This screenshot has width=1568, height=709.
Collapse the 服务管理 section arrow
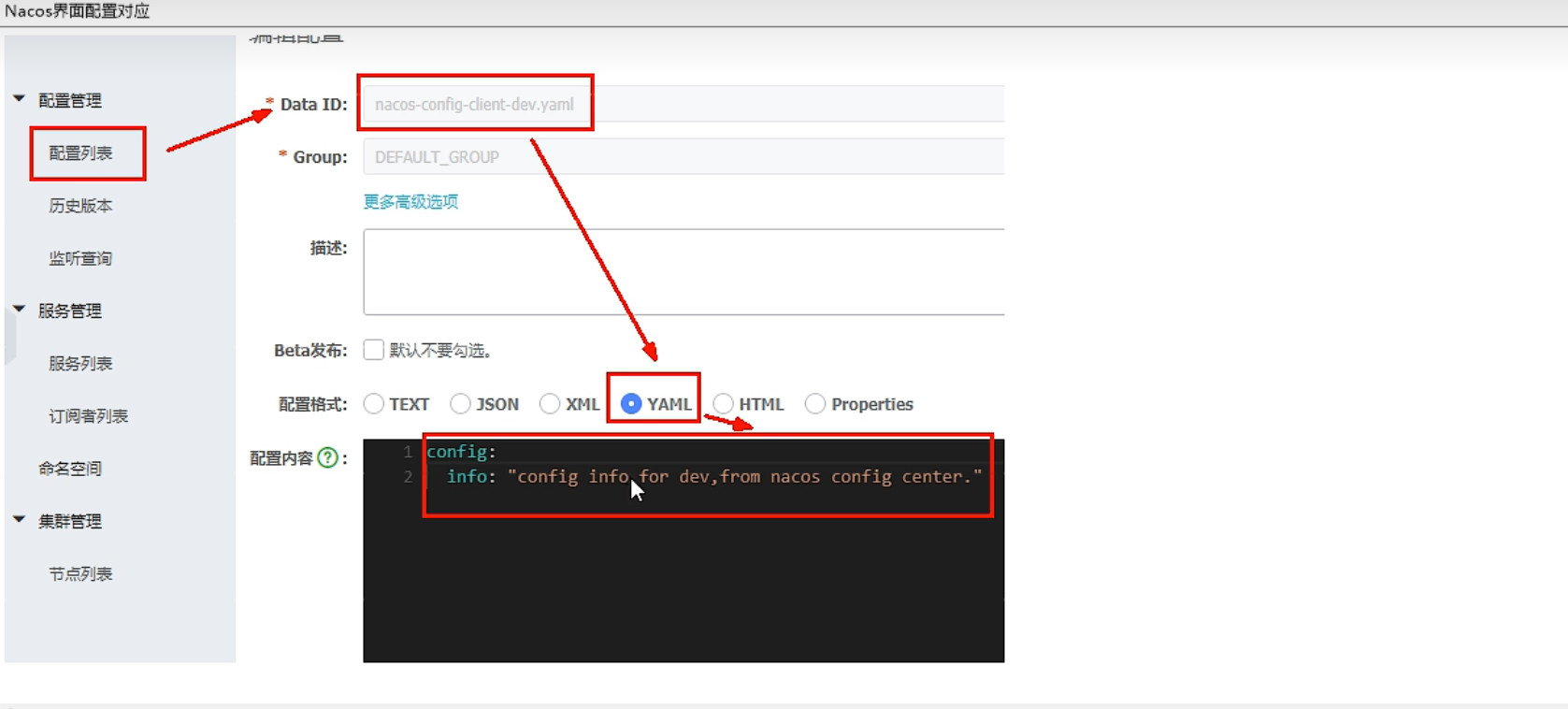19,309
